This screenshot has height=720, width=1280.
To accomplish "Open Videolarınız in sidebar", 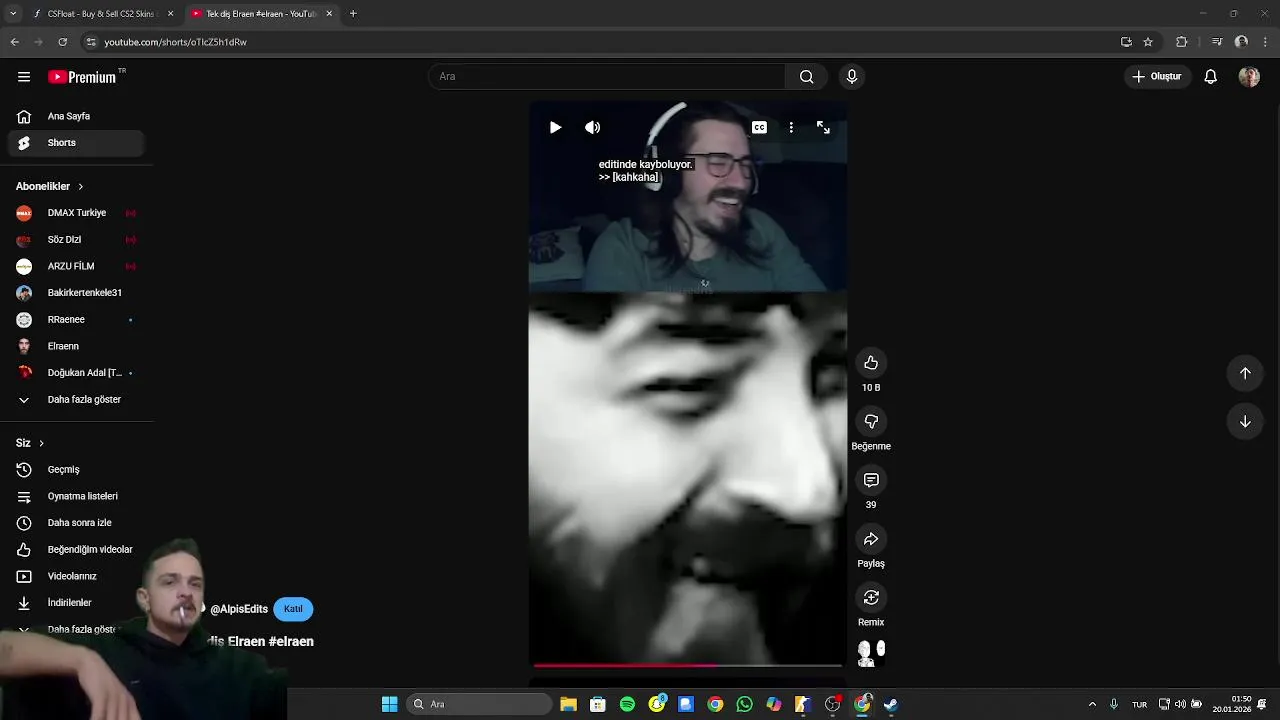I will 76,576.
